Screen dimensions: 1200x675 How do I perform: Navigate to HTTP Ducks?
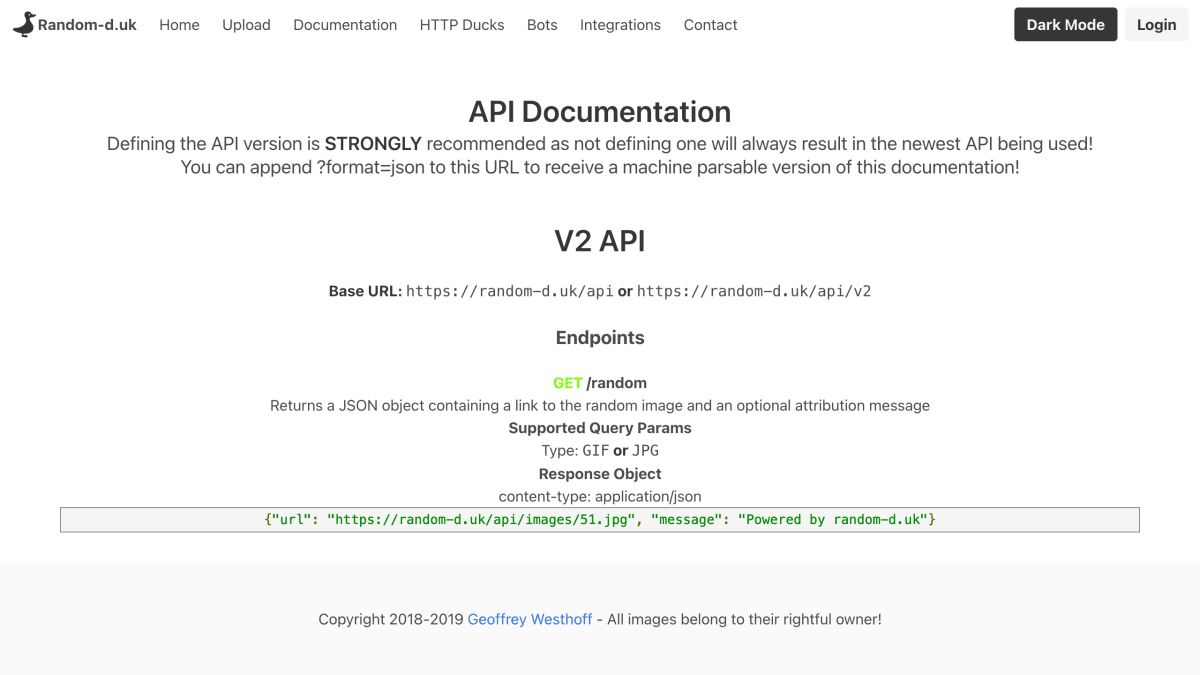(462, 25)
